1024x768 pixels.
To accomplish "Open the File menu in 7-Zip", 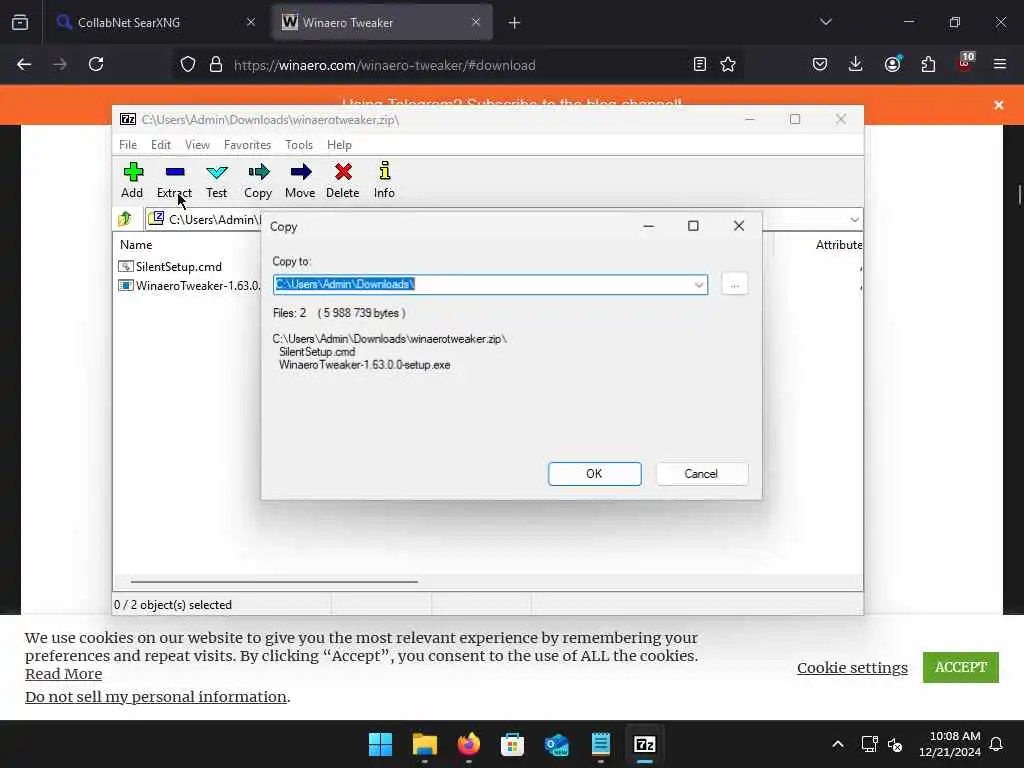I will (128, 145).
